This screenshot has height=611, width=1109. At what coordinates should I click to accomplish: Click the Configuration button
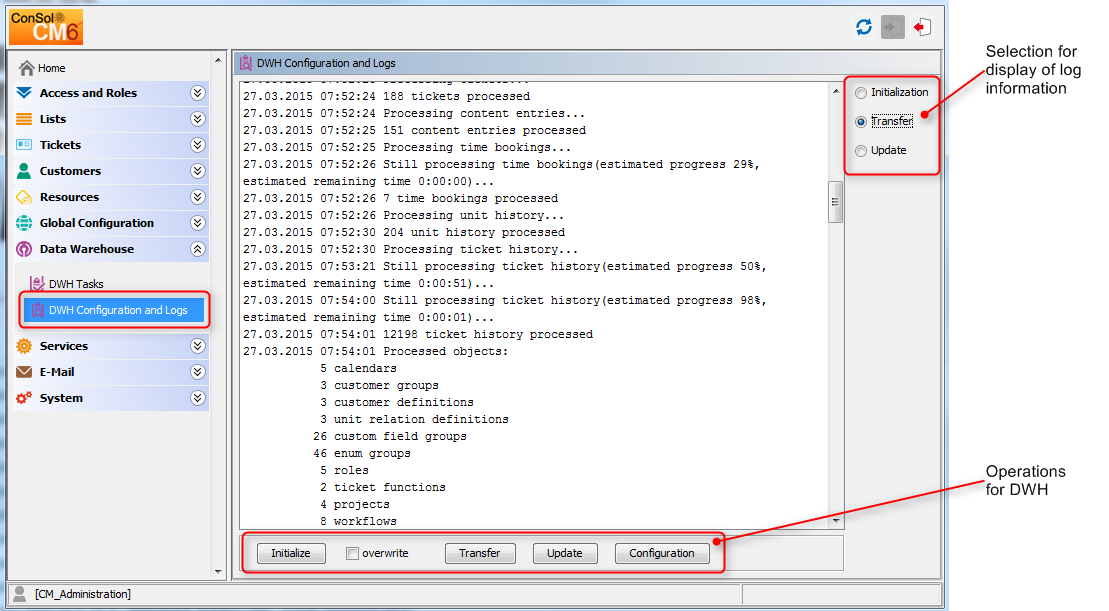coord(661,552)
